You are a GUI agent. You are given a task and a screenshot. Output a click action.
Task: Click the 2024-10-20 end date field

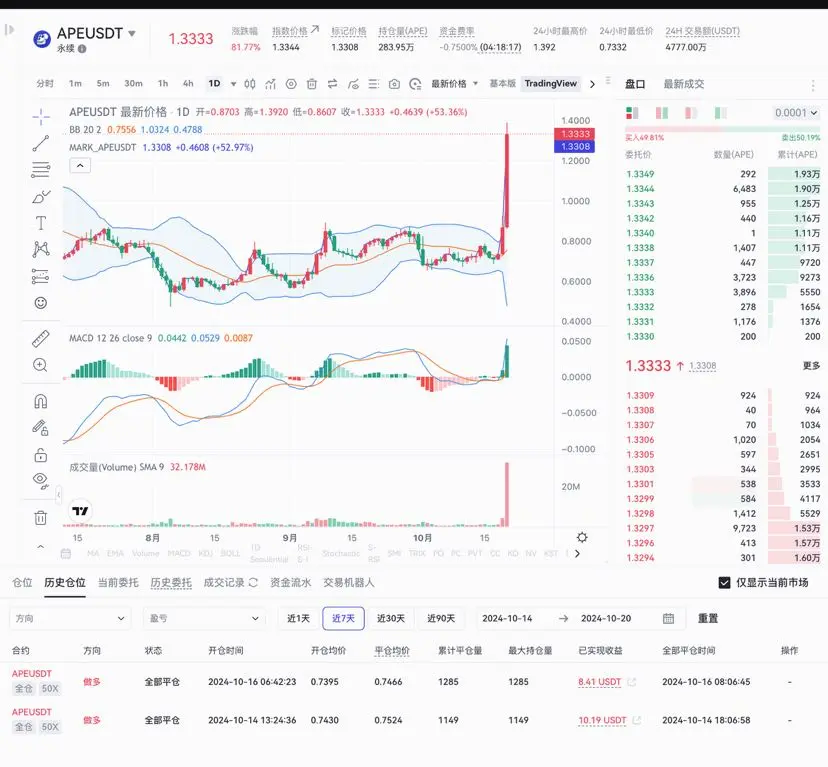pyautogui.click(x=606, y=619)
